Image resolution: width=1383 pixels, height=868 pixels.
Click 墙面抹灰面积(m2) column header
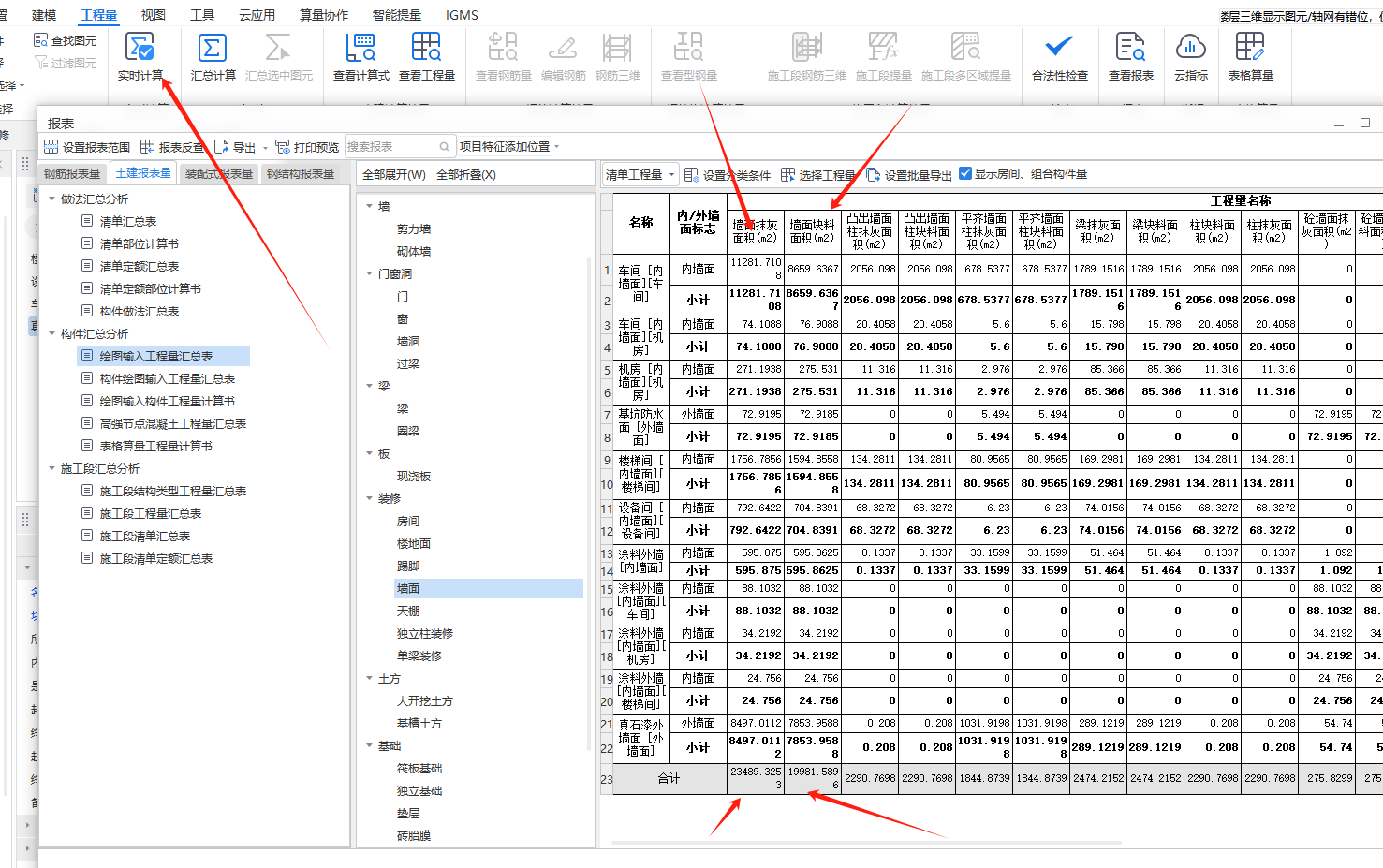pos(755,231)
